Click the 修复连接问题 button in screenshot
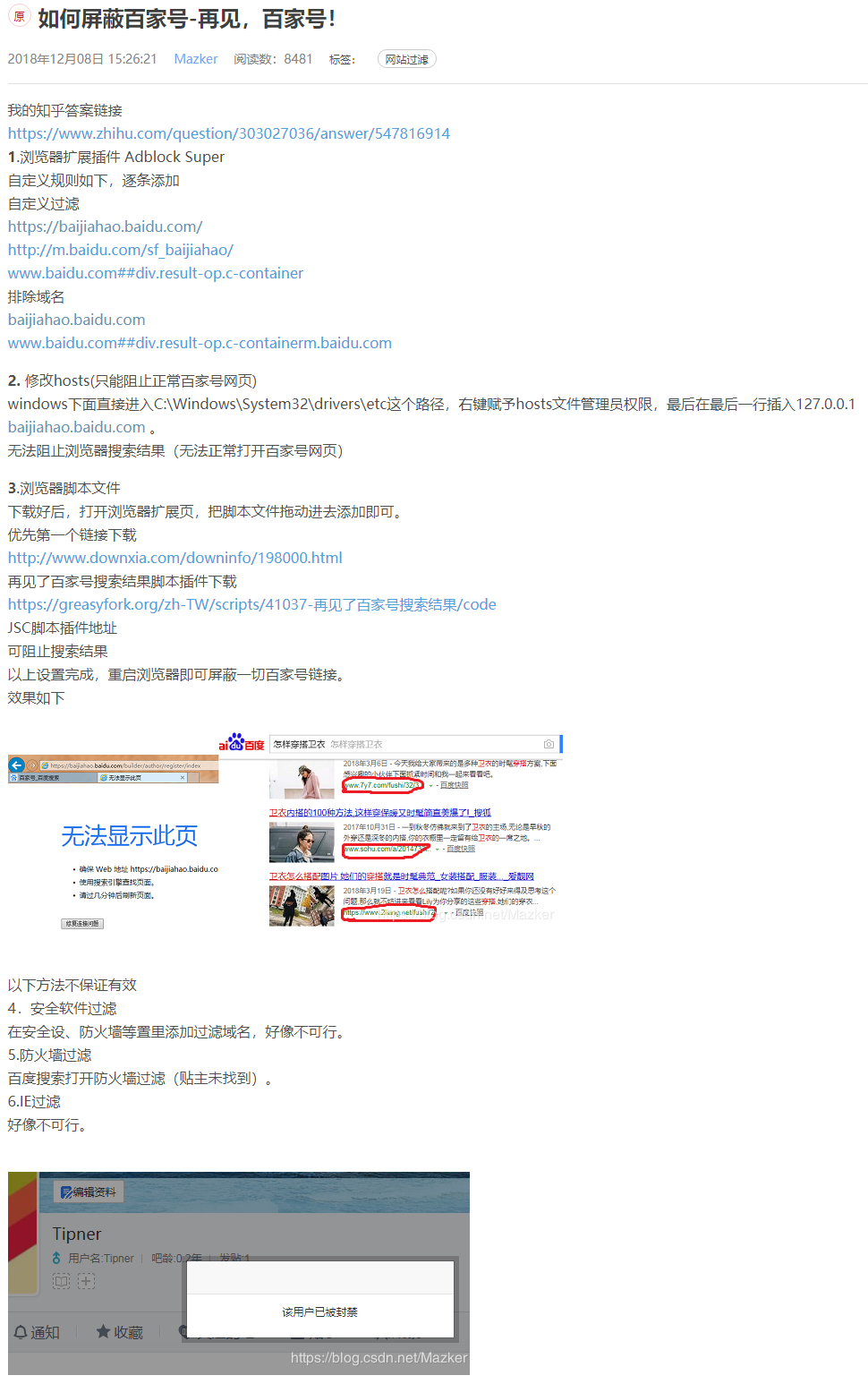Screen dimensions: 868x1384 point(82,923)
